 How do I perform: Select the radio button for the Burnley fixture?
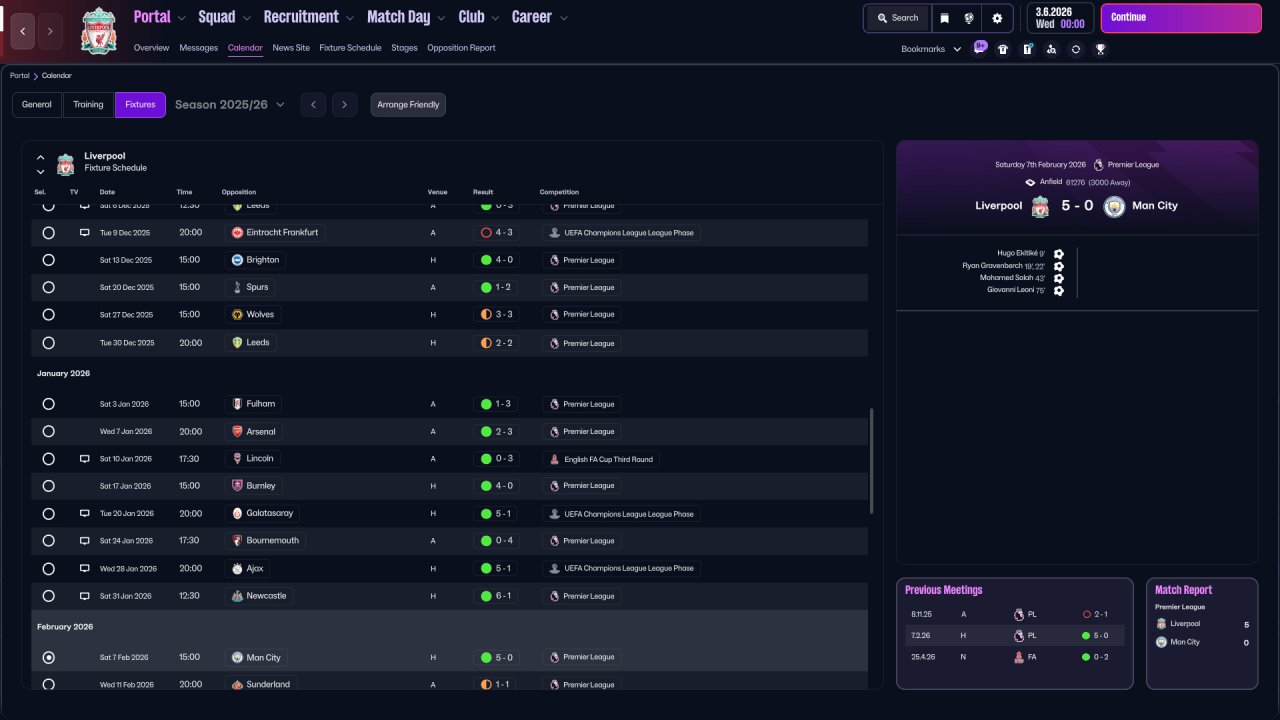pos(48,486)
